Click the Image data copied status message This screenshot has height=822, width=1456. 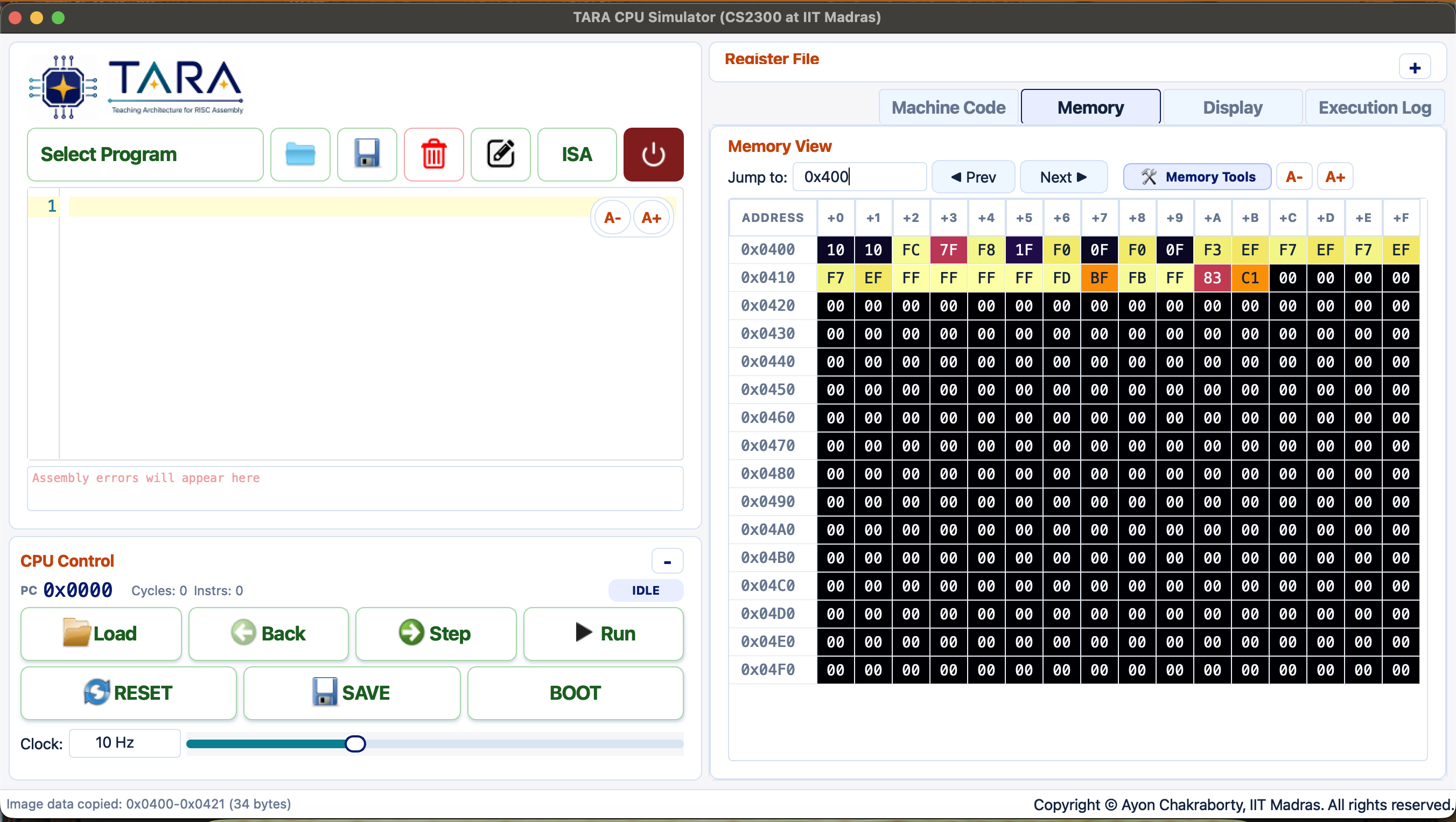pyautogui.click(x=149, y=804)
